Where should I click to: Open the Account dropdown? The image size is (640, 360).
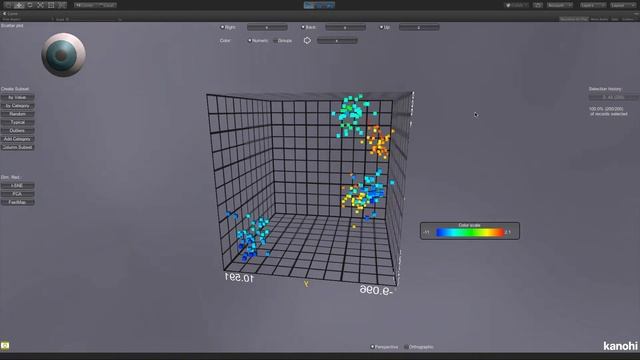559,5
